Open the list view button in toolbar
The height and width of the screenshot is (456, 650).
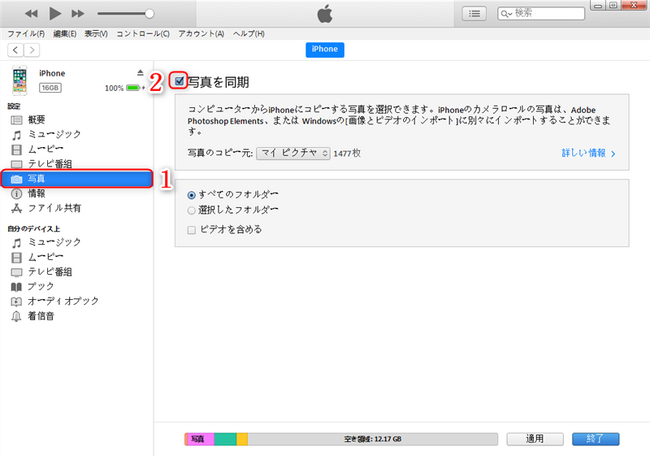coord(474,14)
